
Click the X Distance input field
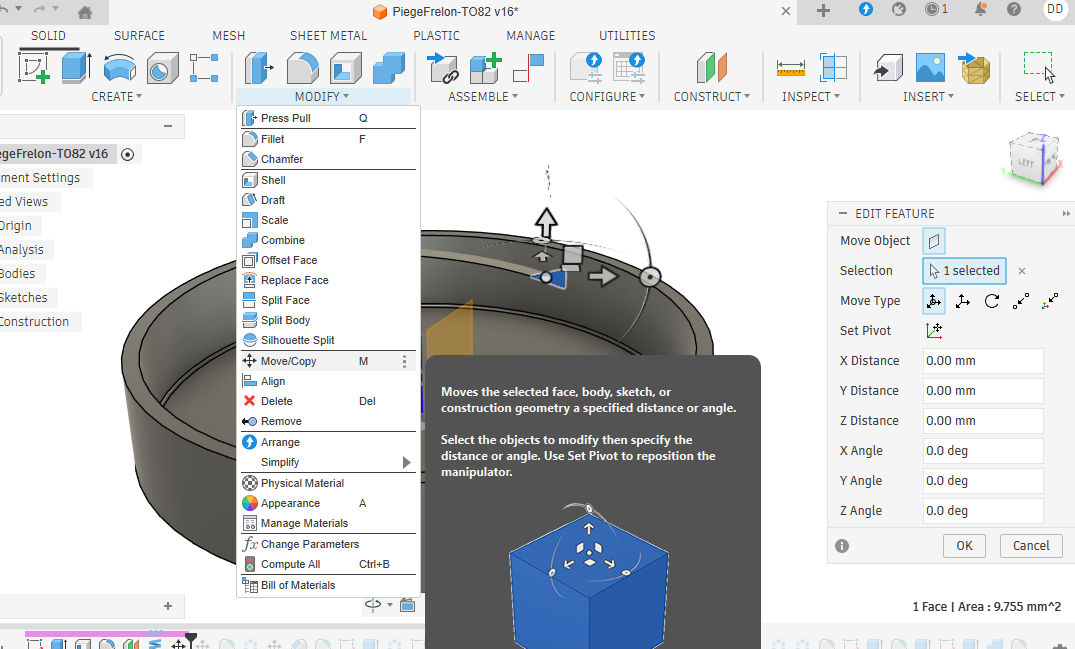pos(982,361)
